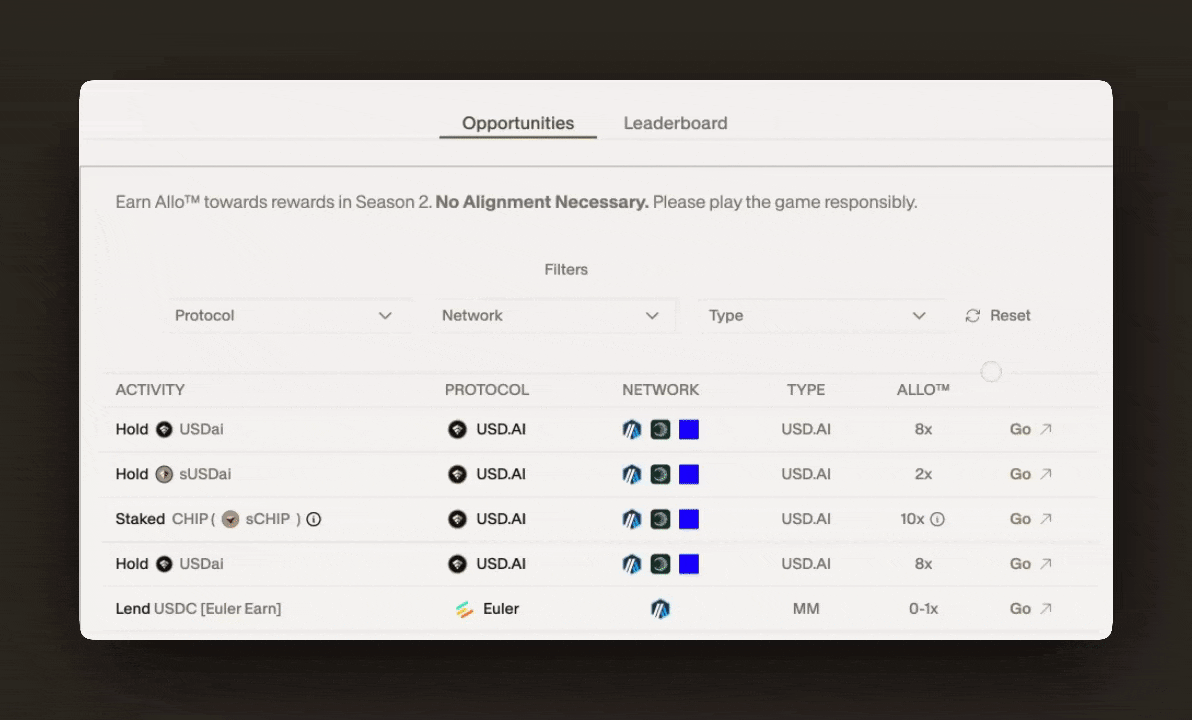Click the TYPE column header
This screenshot has height=720, width=1192.
(x=806, y=390)
